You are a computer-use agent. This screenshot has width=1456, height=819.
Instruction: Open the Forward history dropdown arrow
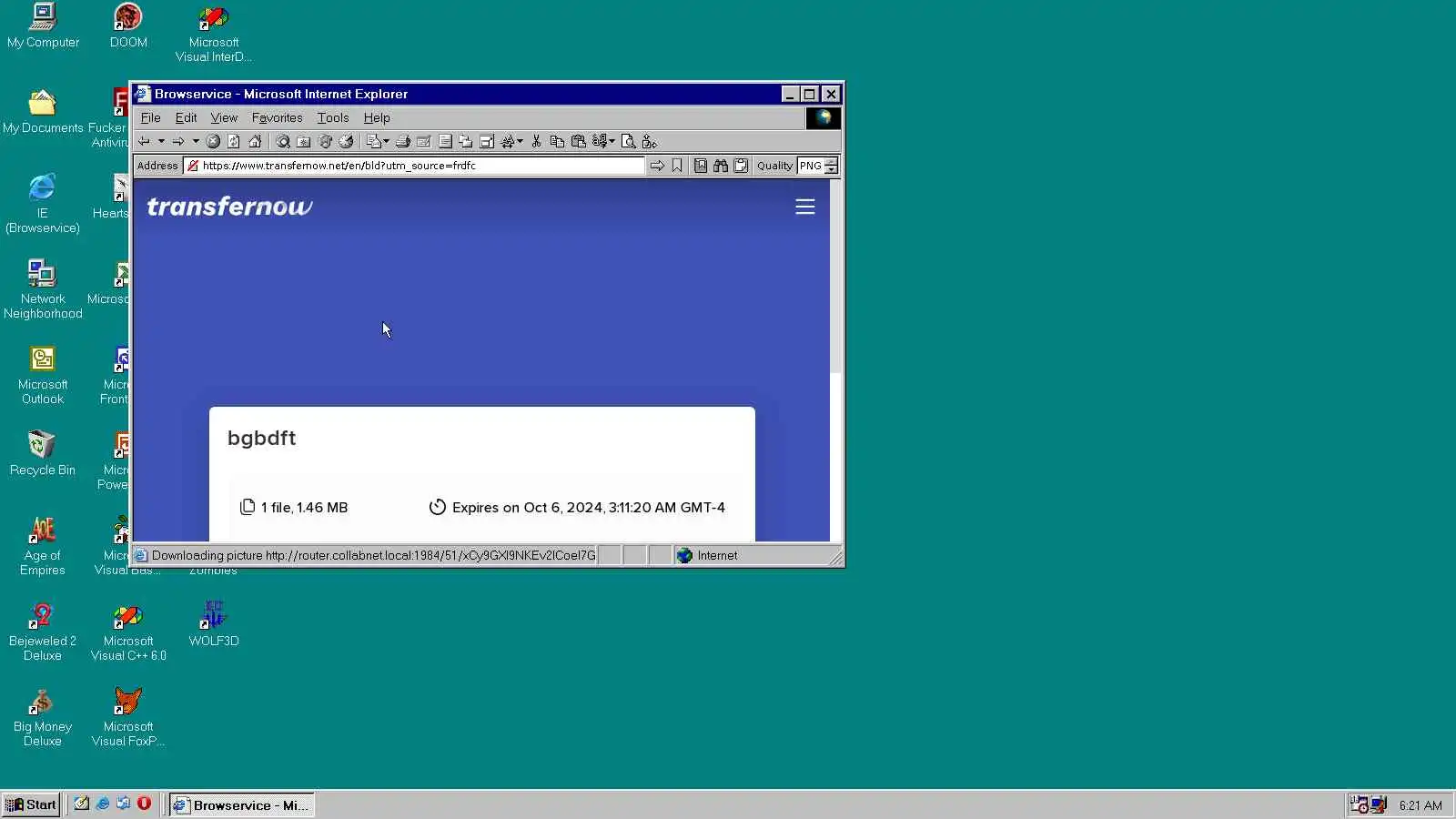coord(196,141)
